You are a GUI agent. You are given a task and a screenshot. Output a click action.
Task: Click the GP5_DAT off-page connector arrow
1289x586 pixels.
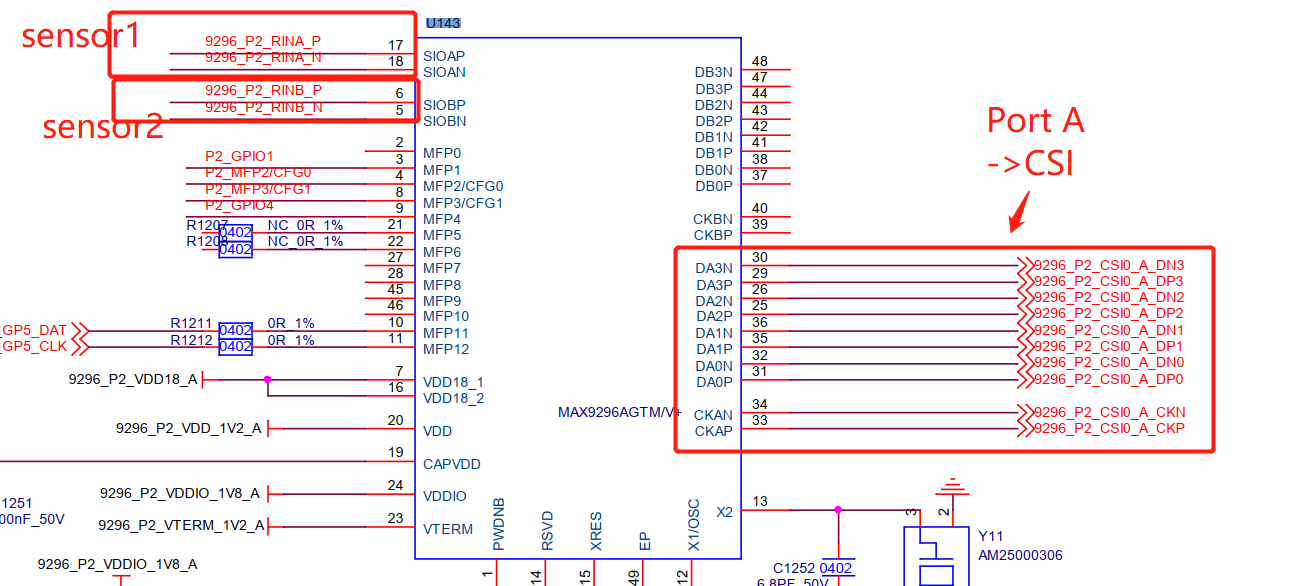point(81,330)
